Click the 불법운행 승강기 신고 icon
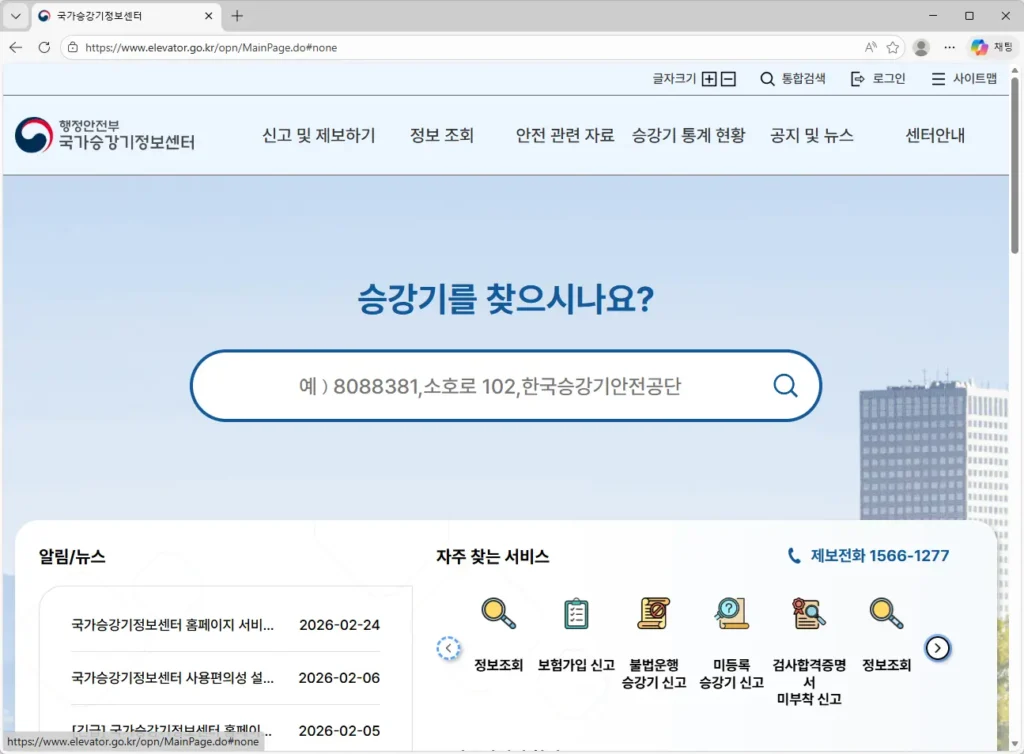Screen dimensions: 1024x754 tap(653, 614)
